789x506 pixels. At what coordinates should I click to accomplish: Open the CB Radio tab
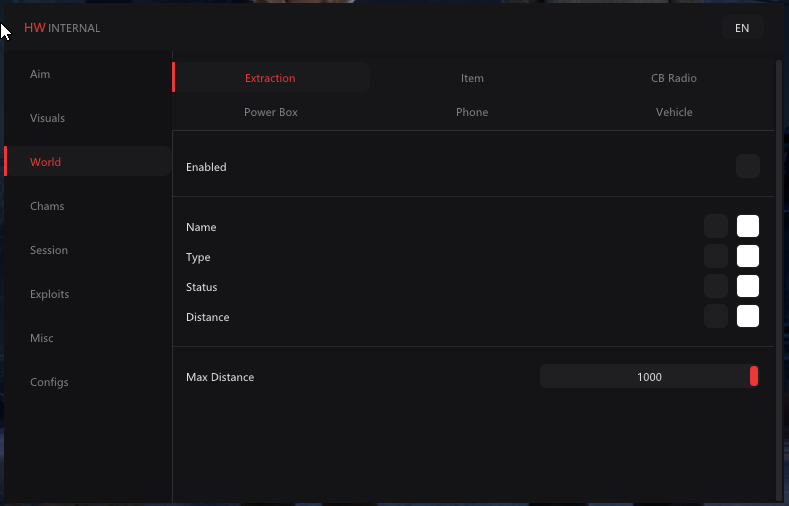674,78
